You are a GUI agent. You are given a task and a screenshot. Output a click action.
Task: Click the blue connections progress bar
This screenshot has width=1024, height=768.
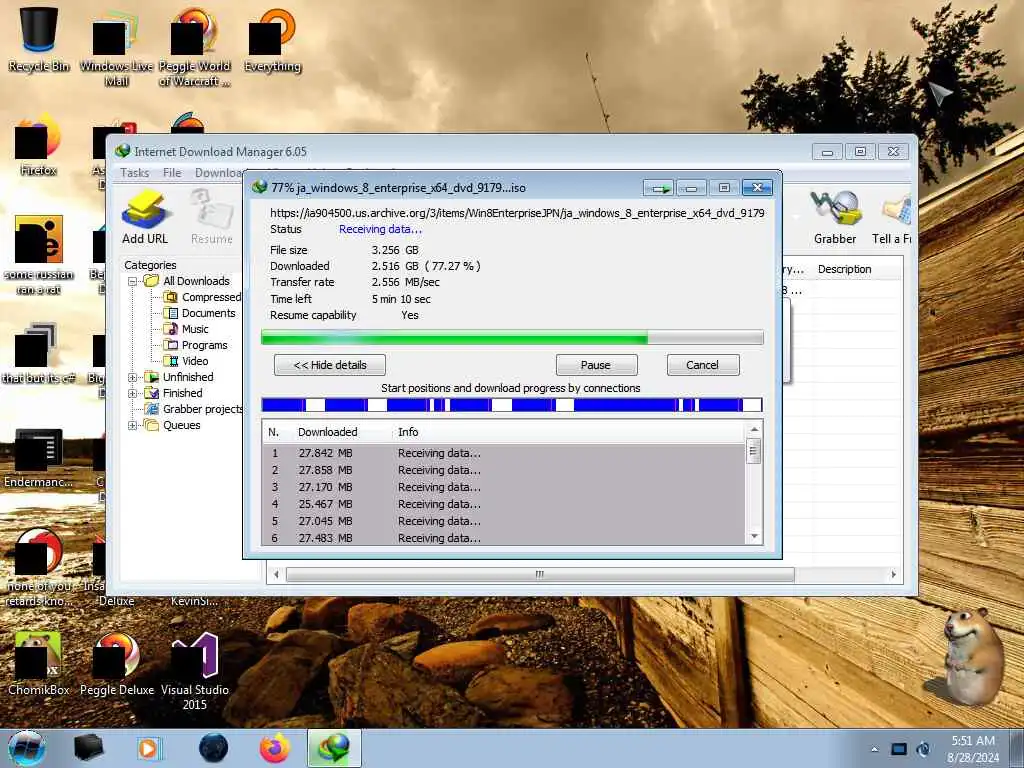(512, 405)
